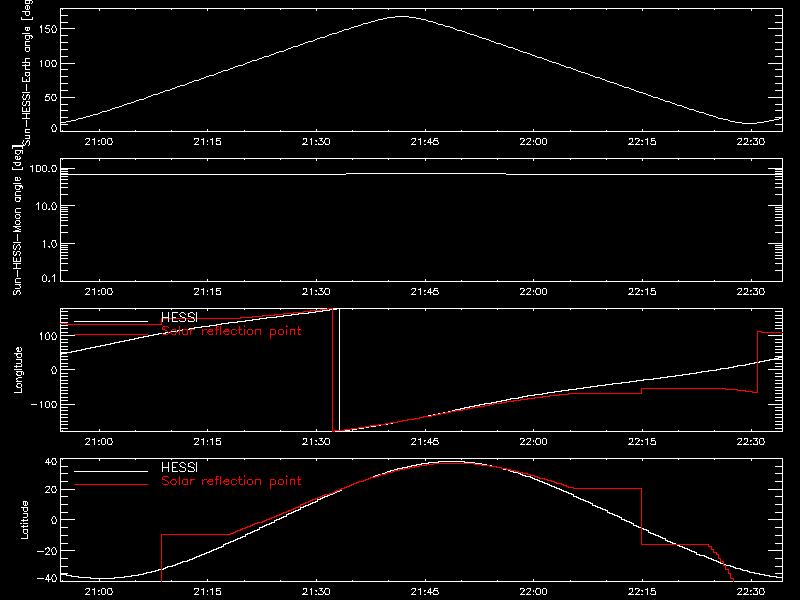Image resolution: width=800 pixels, height=600 pixels.
Task: Click 21:00 under the Earth angle plot
Action: pos(98,142)
